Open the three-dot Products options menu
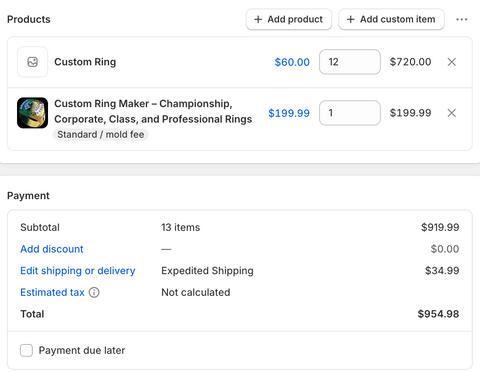The image size is (480, 372). click(x=462, y=19)
